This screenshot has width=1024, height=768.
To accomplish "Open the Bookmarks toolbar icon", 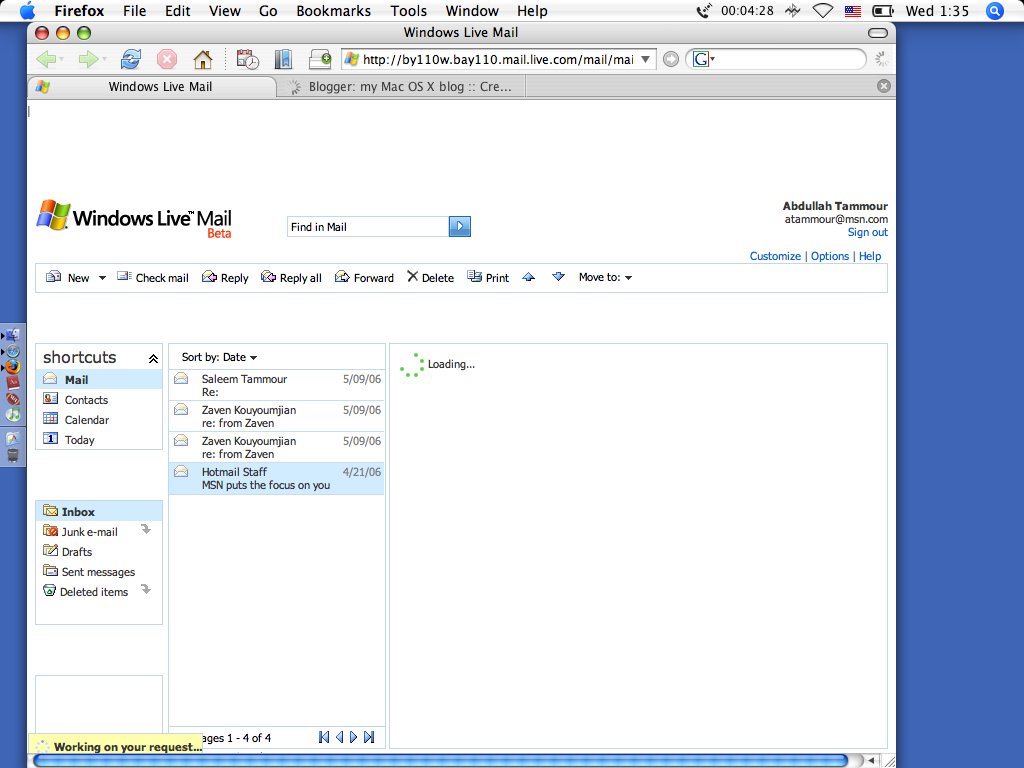I will 283,59.
